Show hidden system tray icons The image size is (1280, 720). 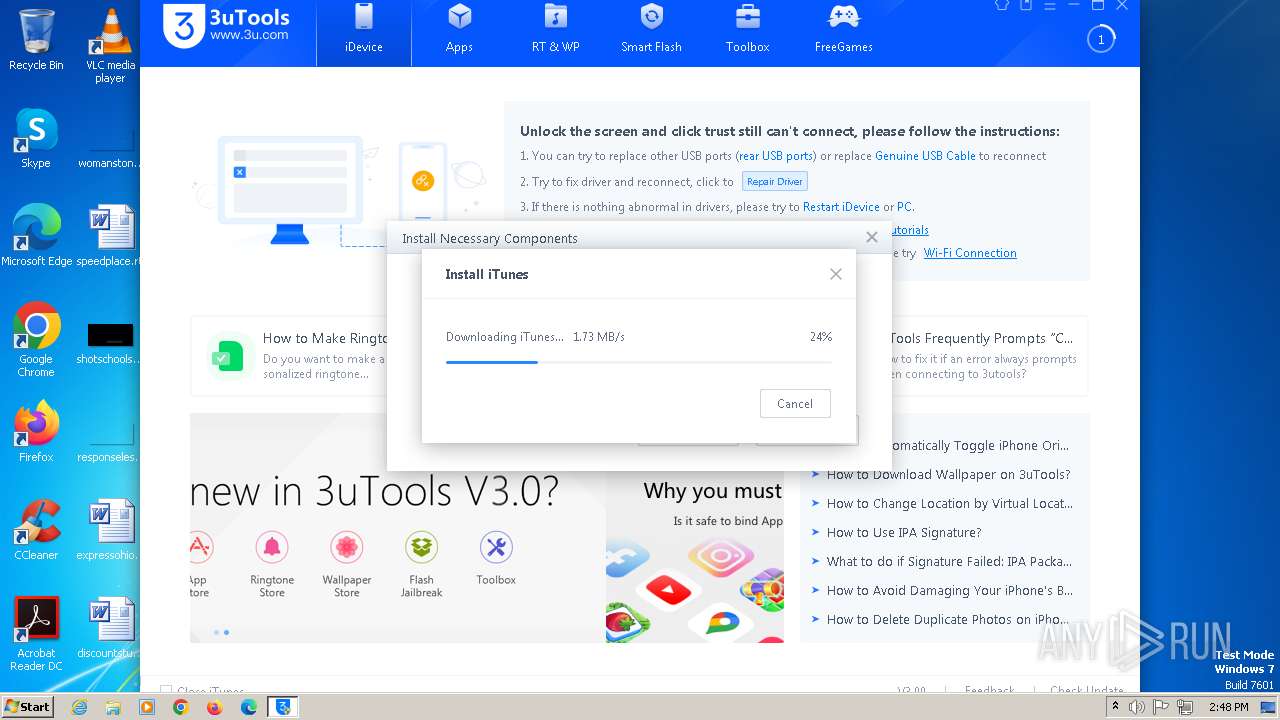click(1115, 707)
